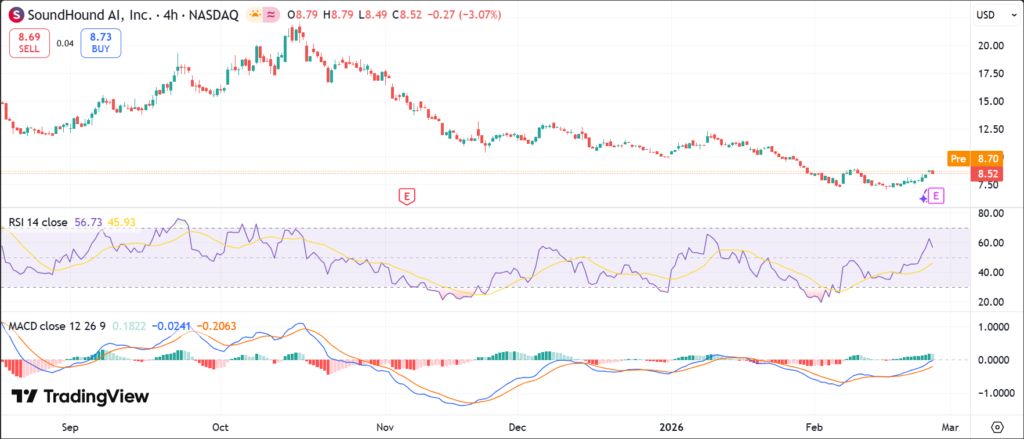Click the pink approximate-sign data icon
The width and height of the screenshot is (1024, 439).
tap(273, 15)
